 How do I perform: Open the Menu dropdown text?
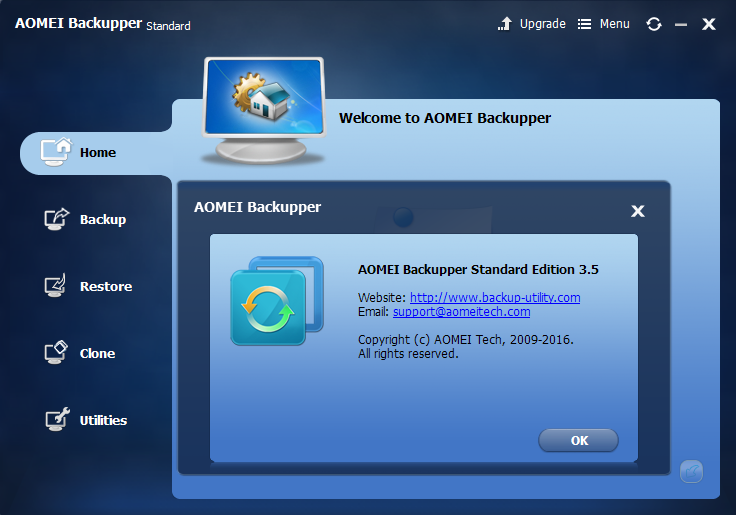point(614,24)
